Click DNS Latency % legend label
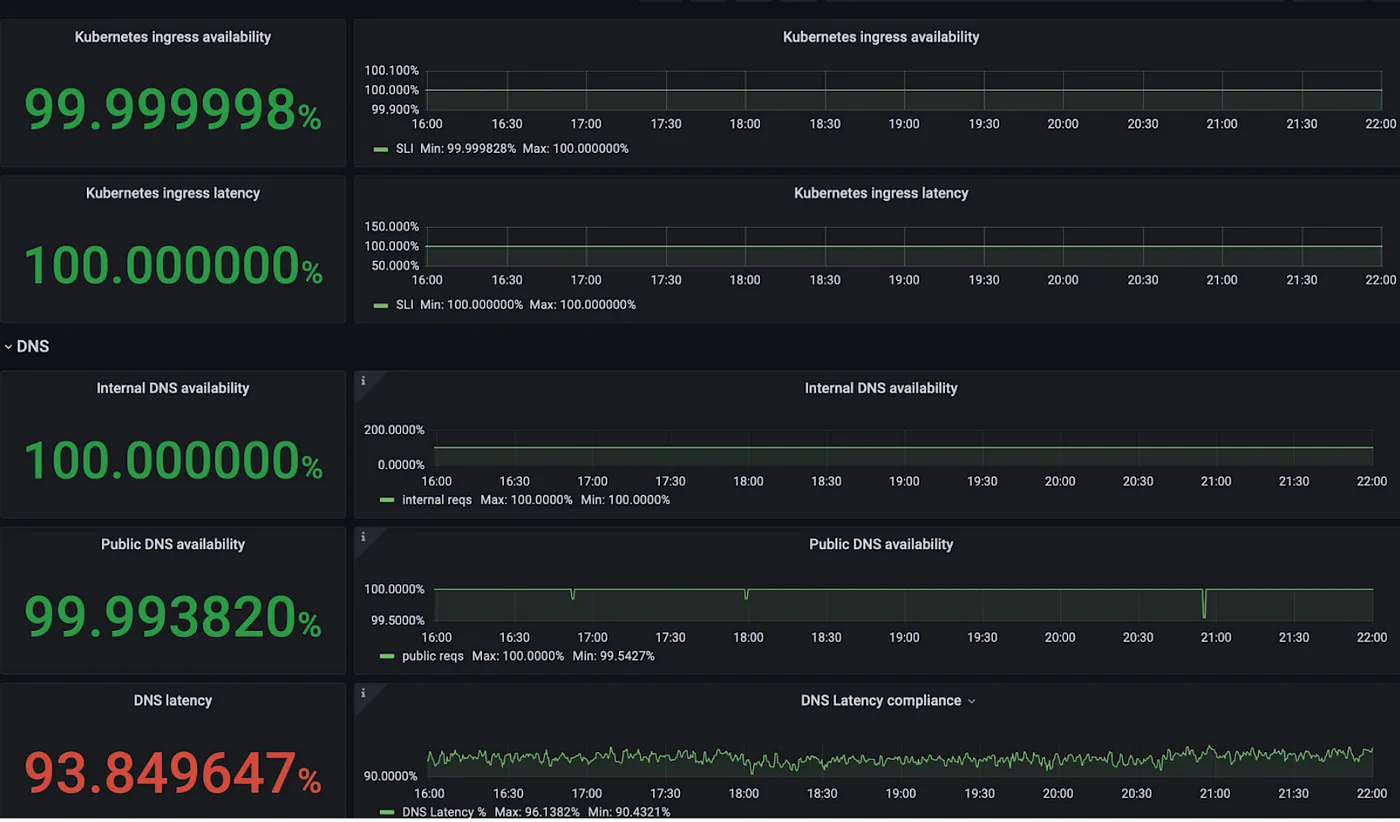1400x822 pixels. click(x=443, y=812)
